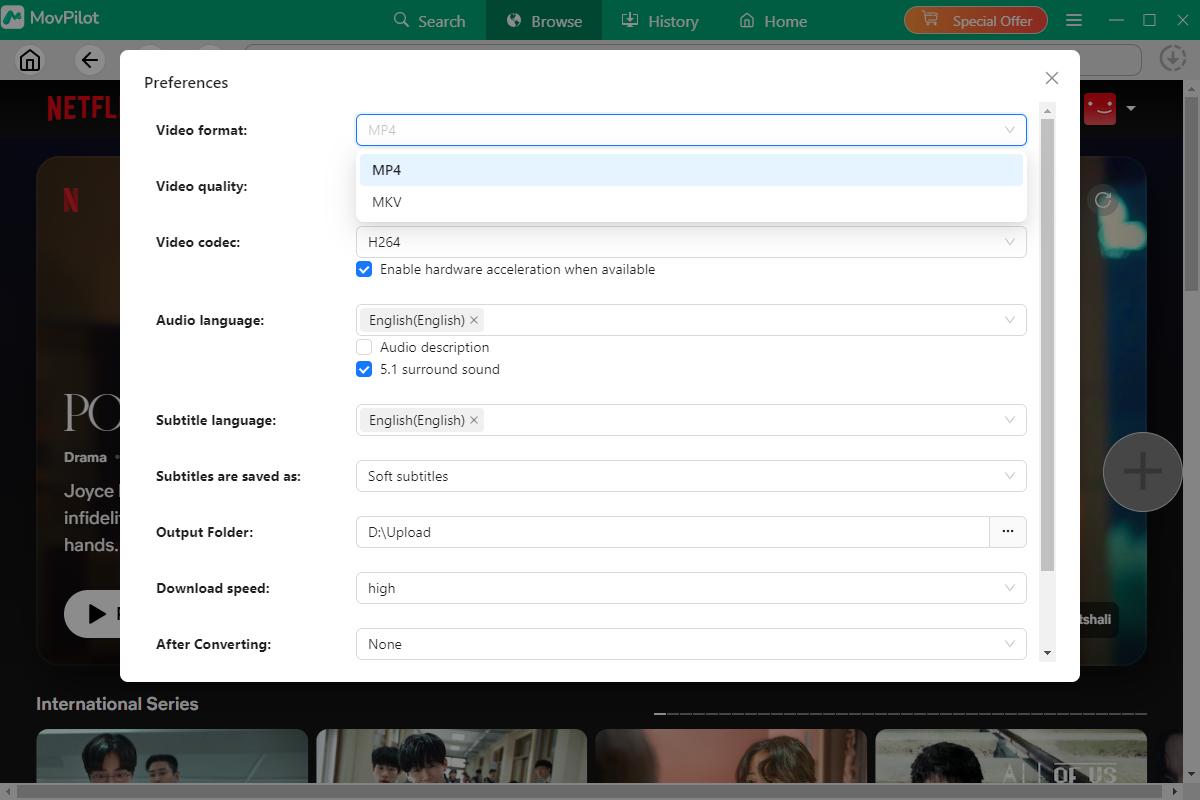Click the page scrollbar up arrow
This screenshot has width=1200, height=800.
(1191, 89)
